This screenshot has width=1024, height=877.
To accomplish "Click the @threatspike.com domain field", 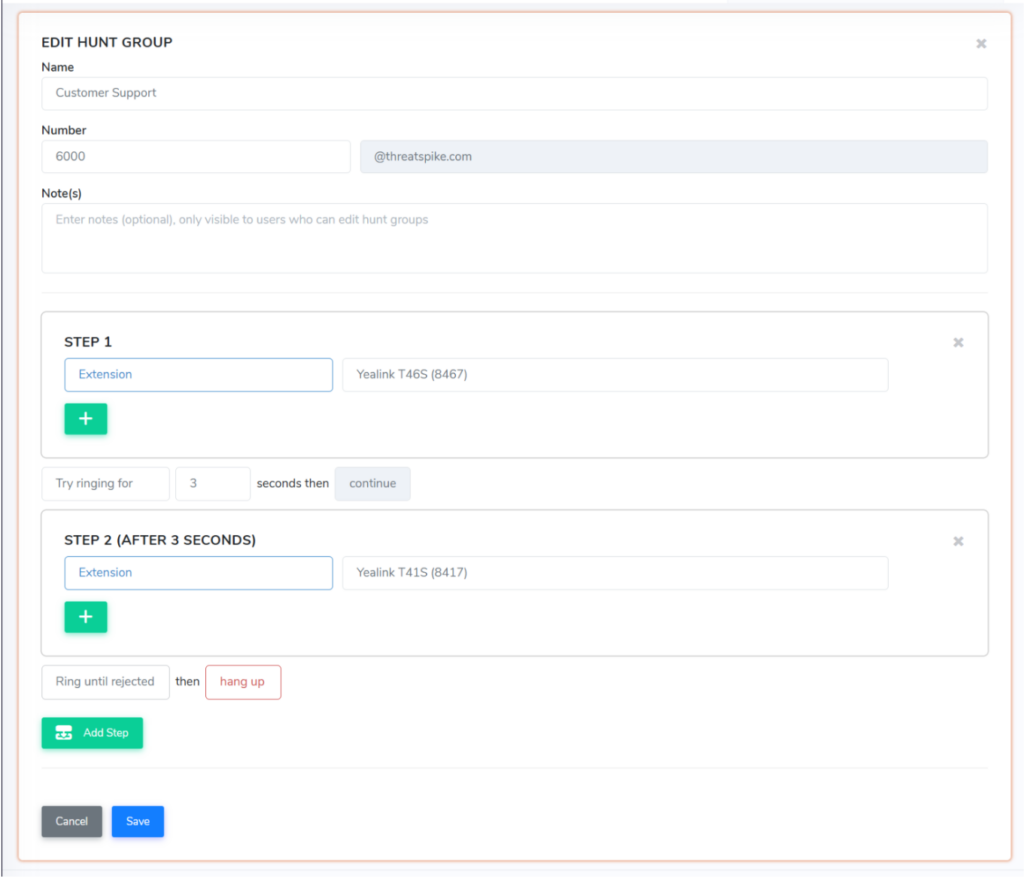I will point(674,157).
